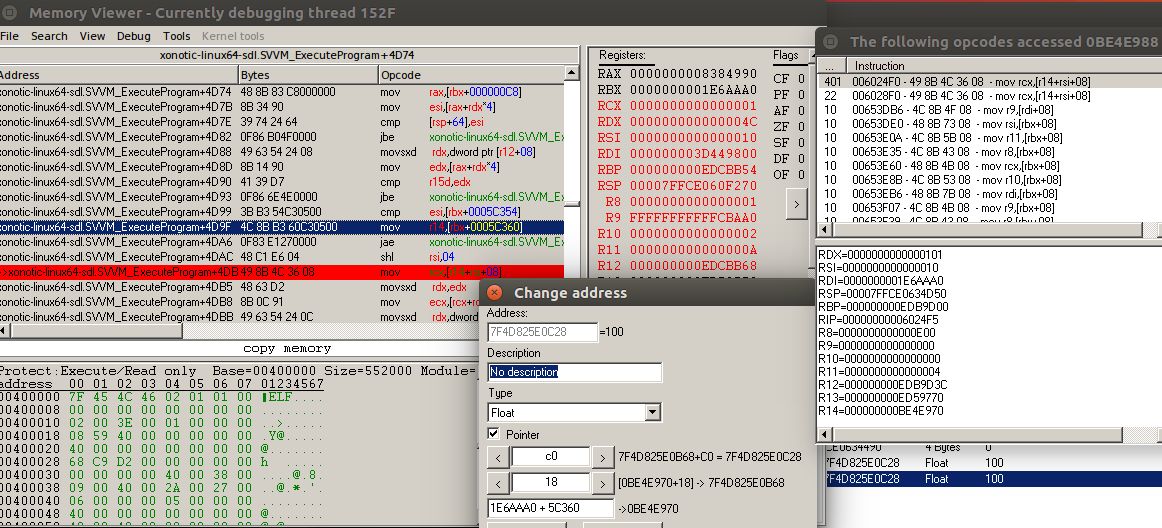Click the R14=000000000BE4E970 line in register dump

tap(880, 410)
